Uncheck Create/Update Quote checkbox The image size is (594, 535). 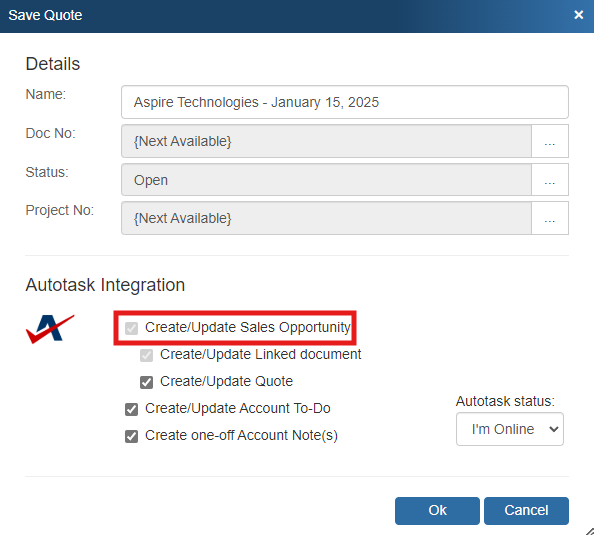click(x=146, y=382)
